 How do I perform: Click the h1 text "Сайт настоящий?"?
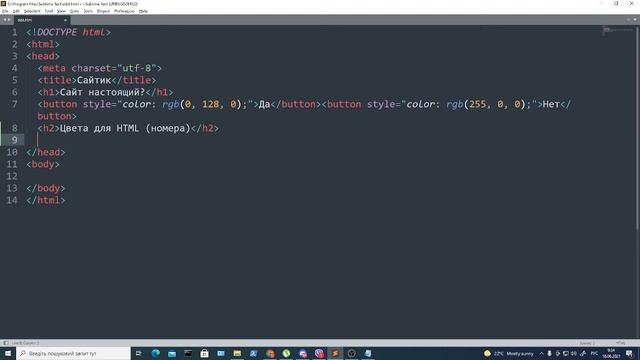pos(102,92)
